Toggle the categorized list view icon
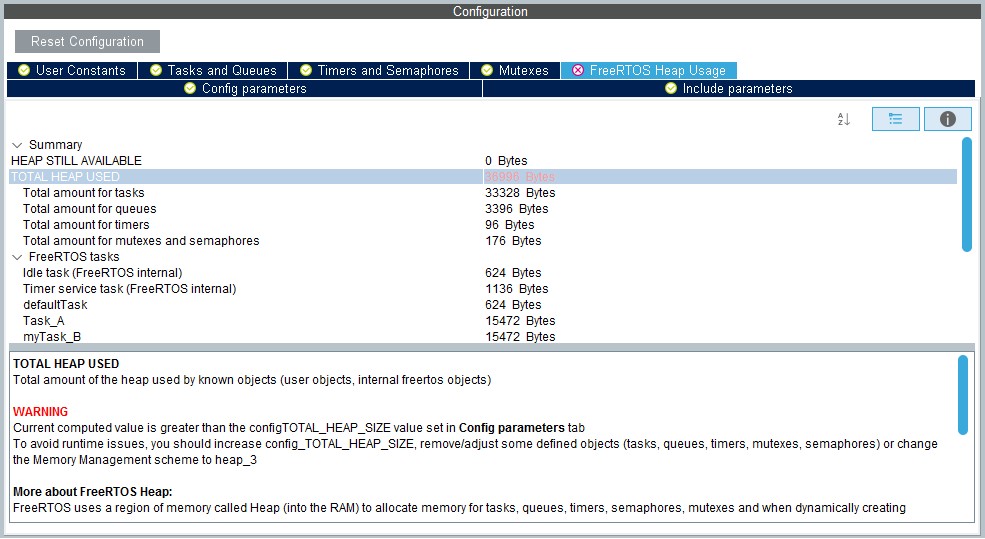 click(x=896, y=119)
